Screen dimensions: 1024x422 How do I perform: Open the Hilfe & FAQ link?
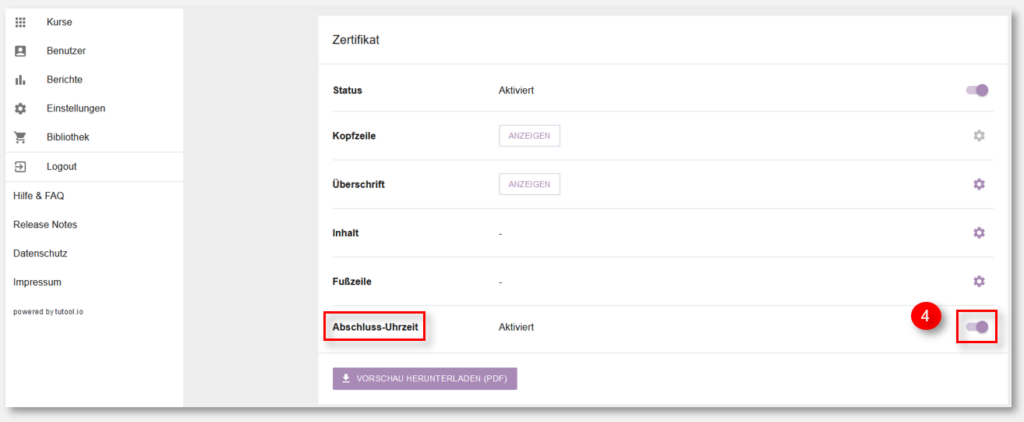39,195
